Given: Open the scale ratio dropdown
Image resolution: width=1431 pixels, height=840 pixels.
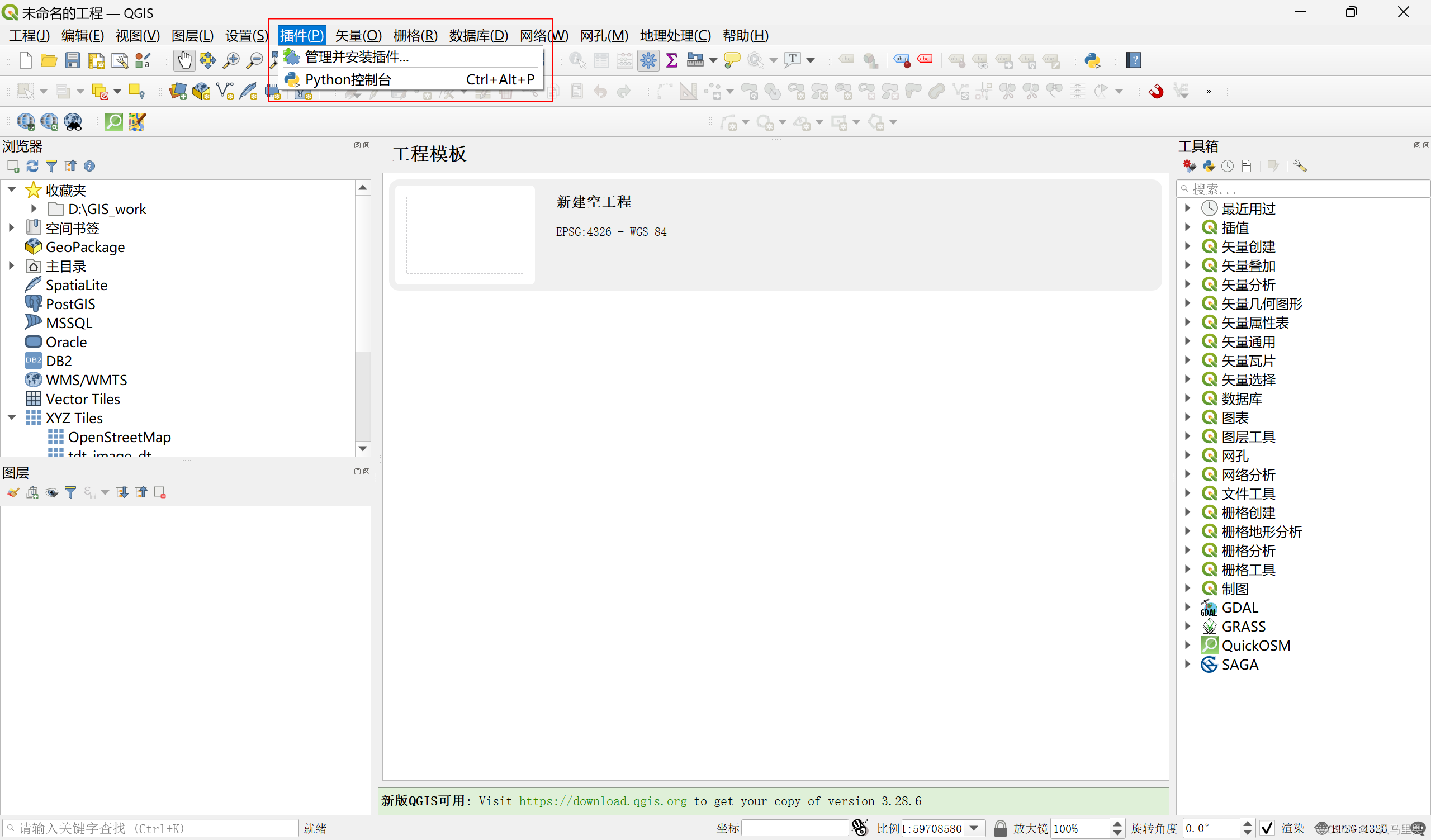Looking at the screenshot, I should (974, 828).
